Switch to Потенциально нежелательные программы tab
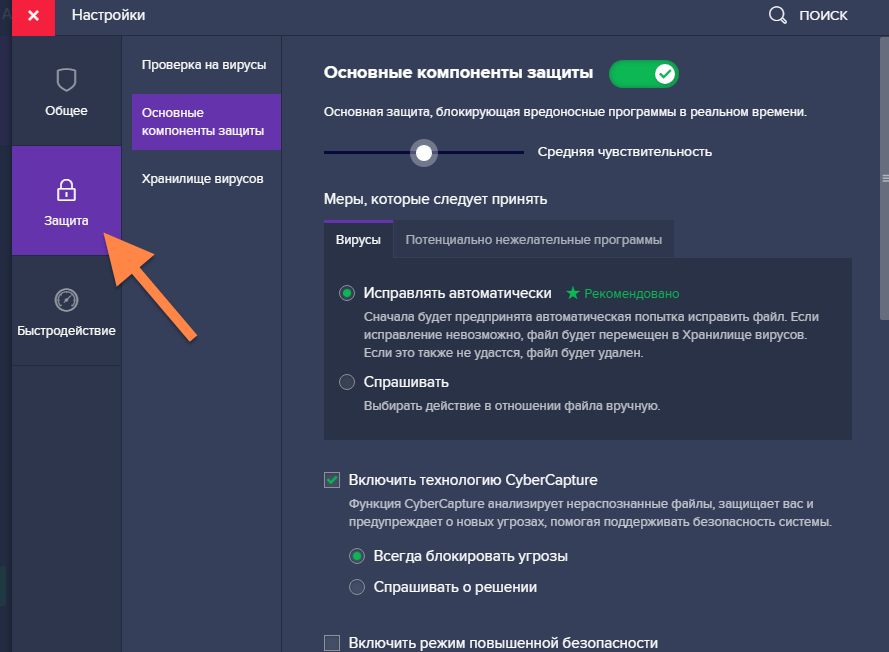Image resolution: width=889 pixels, height=652 pixels. coord(534,240)
